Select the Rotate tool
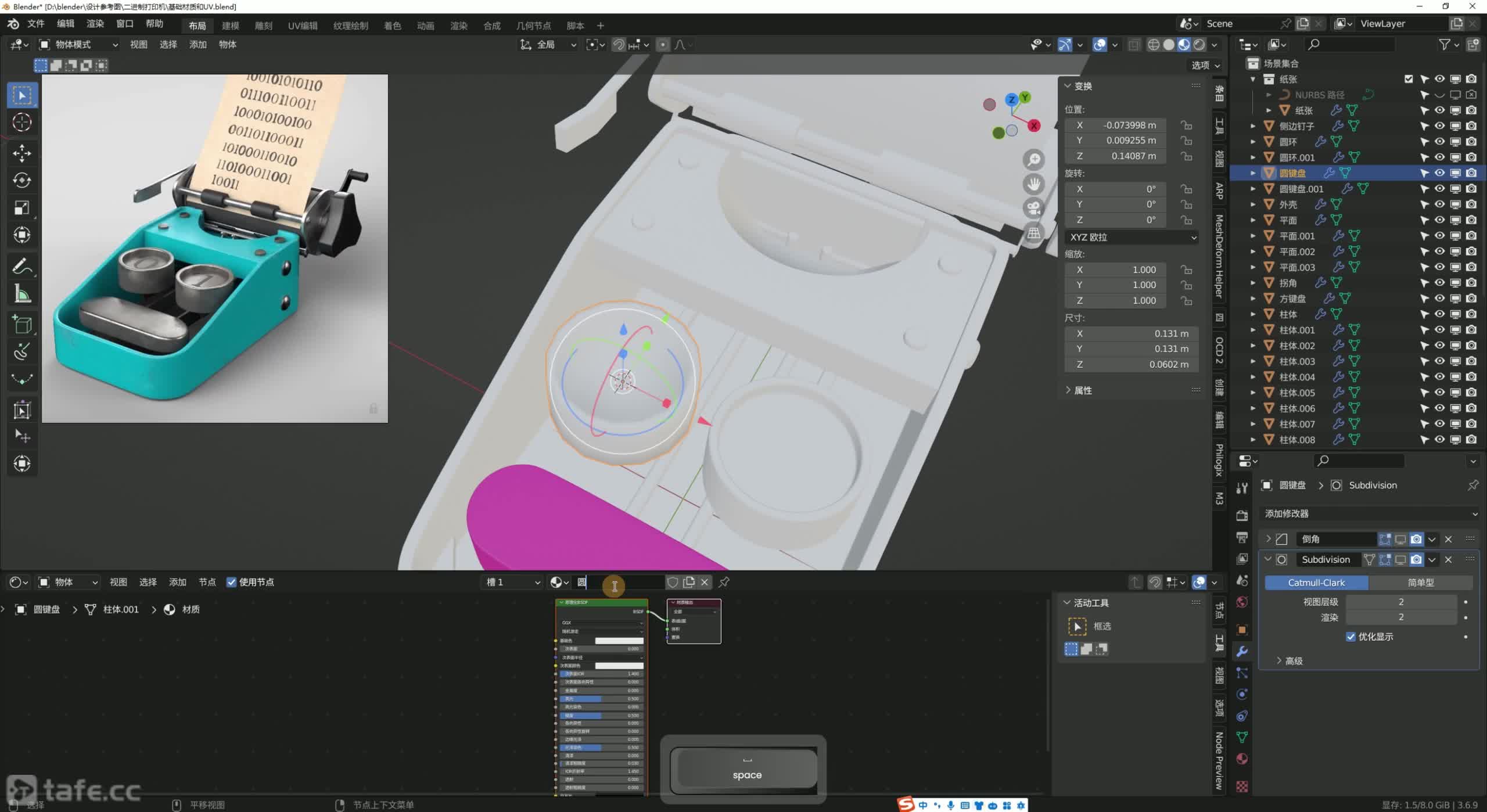Screen dimensions: 1487x812 pos(22,180)
